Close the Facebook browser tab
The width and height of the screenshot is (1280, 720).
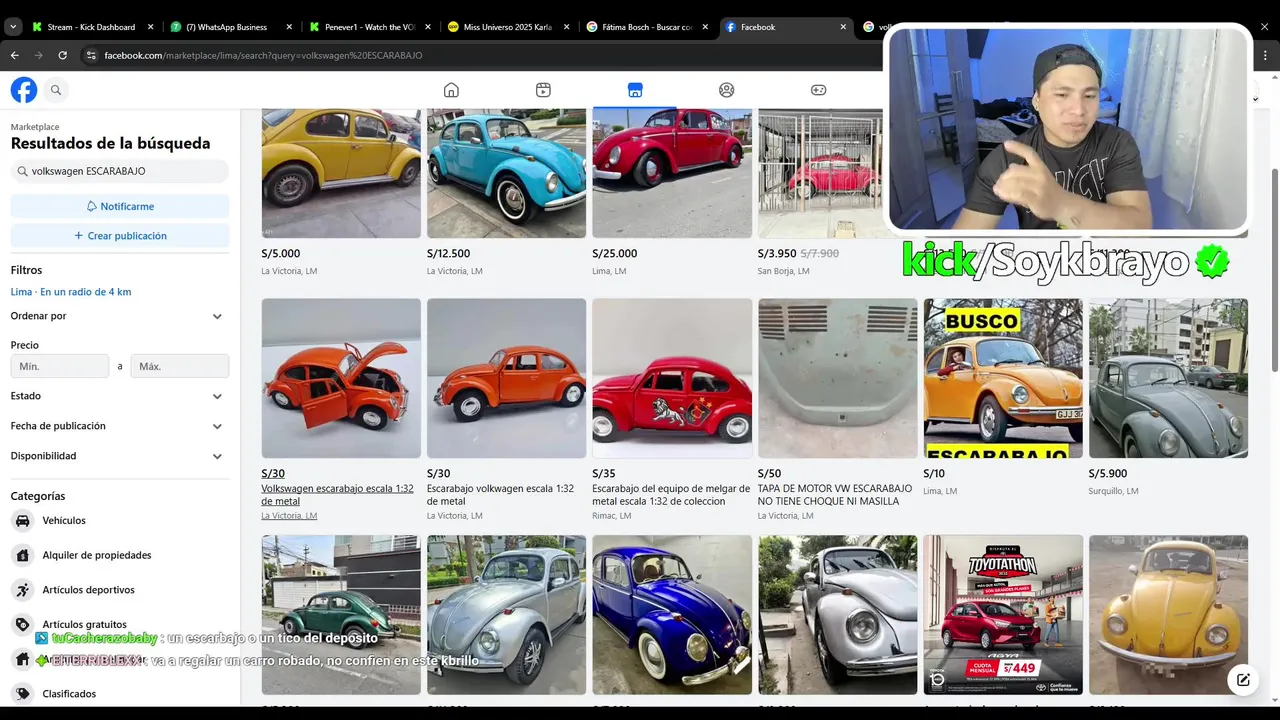pyautogui.click(x=843, y=27)
